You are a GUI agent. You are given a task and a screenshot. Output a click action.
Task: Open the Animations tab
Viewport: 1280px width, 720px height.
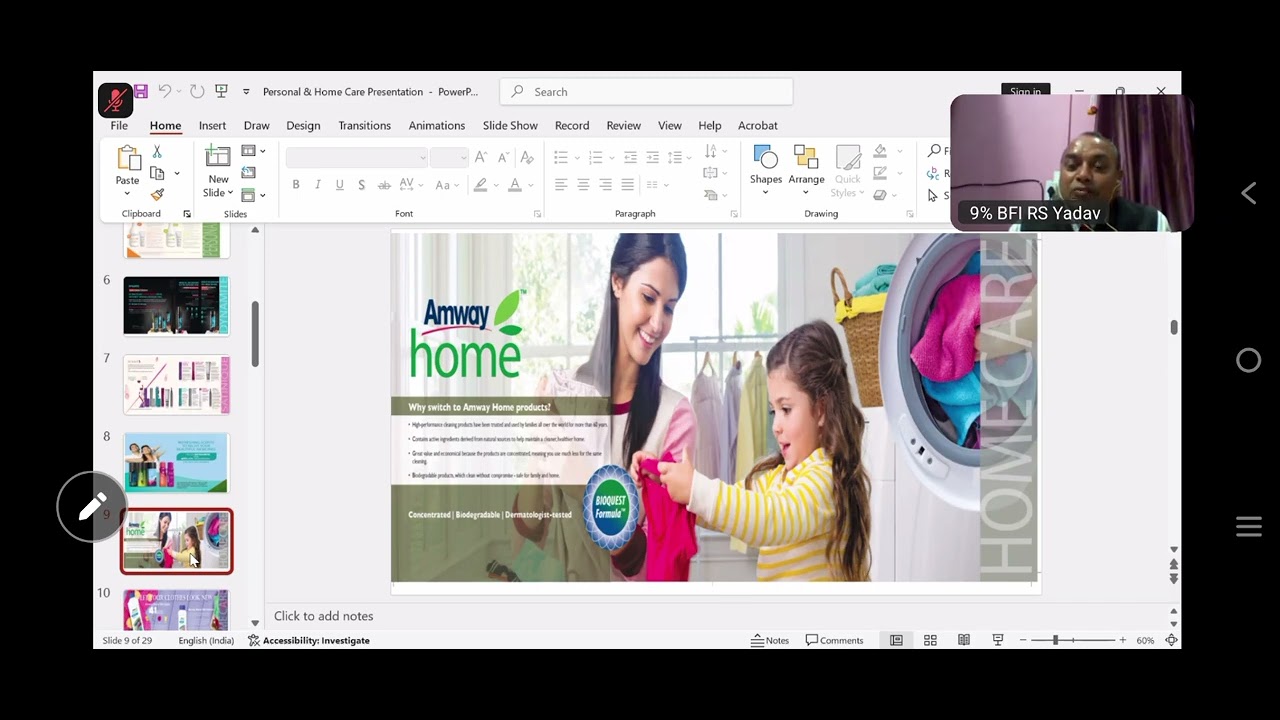coord(437,125)
